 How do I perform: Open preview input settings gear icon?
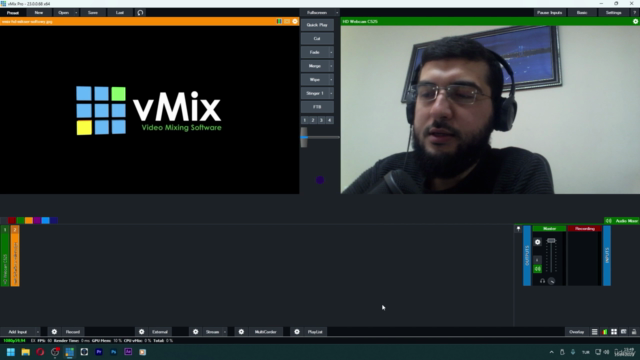coord(295,21)
